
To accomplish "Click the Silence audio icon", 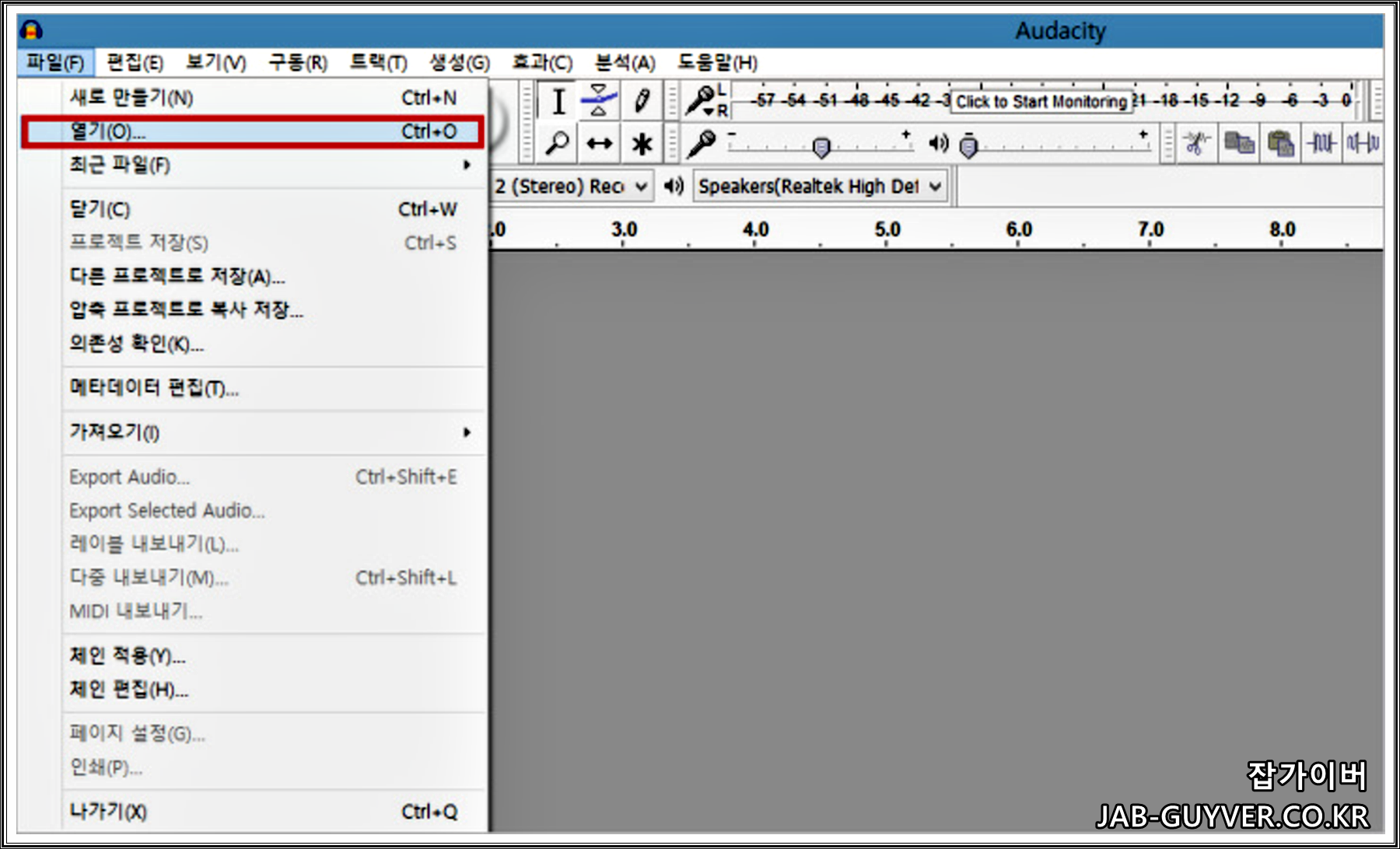I will pos(1363,143).
